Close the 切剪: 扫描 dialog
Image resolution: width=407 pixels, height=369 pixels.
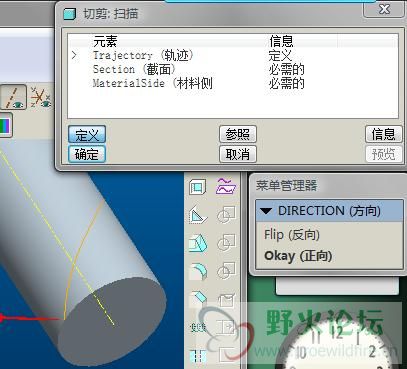384,9
